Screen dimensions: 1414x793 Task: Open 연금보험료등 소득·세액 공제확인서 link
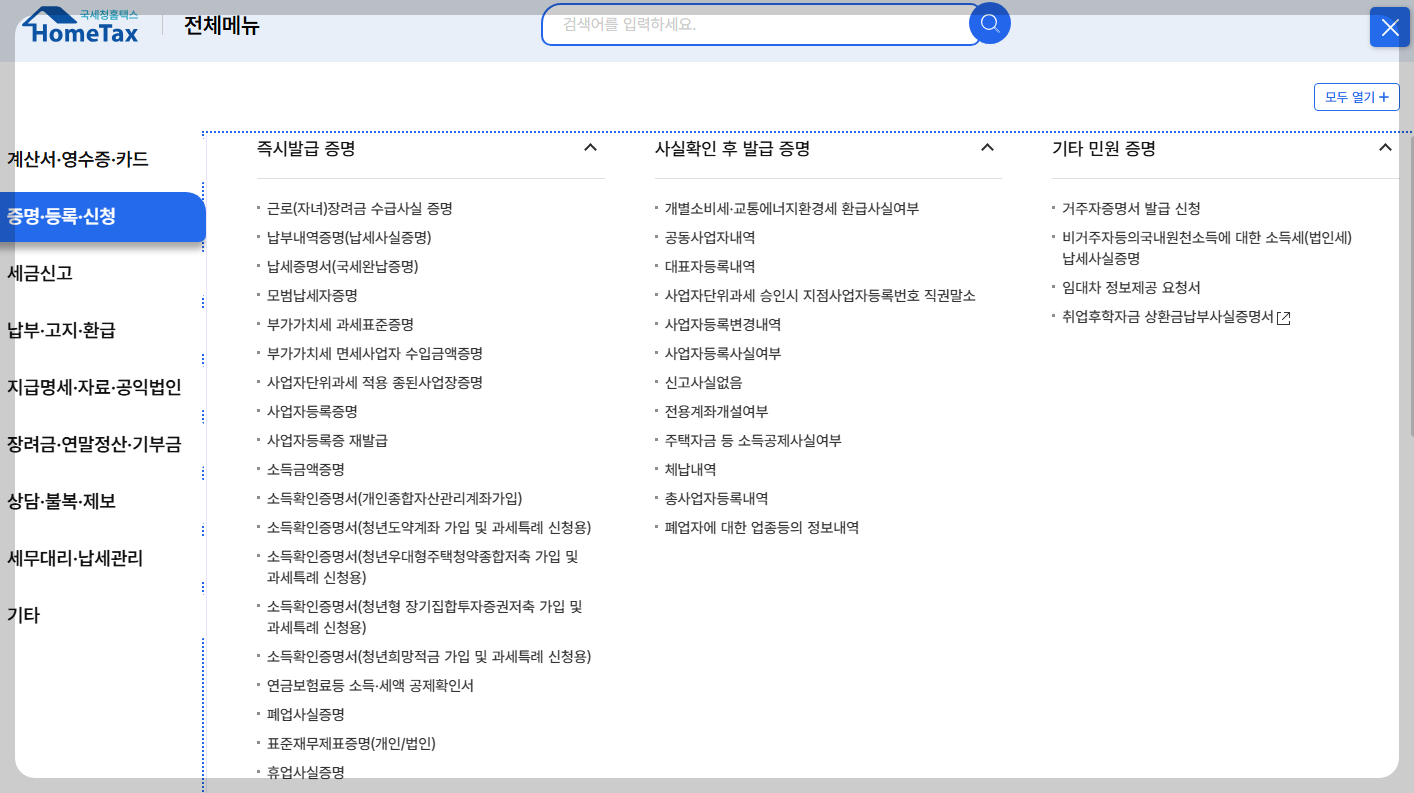click(370, 686)
